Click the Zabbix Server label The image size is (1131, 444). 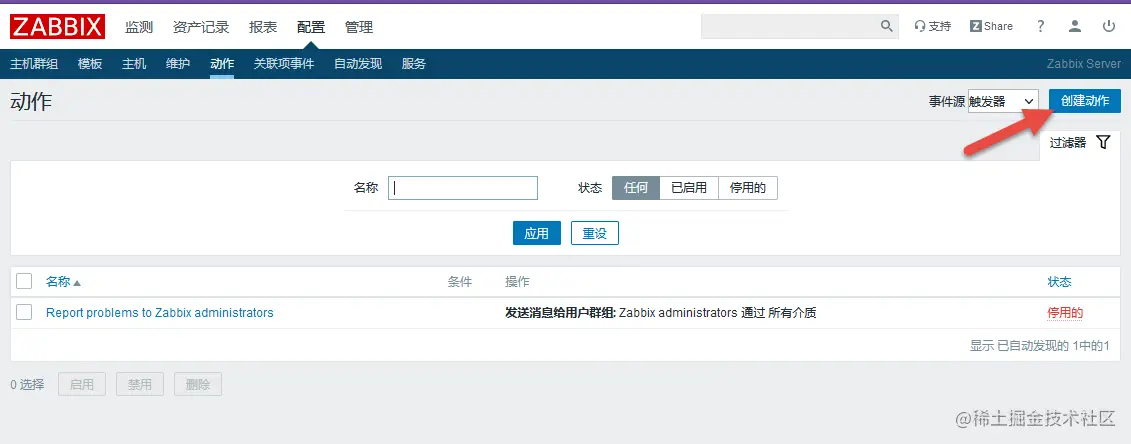point(1084,63)
